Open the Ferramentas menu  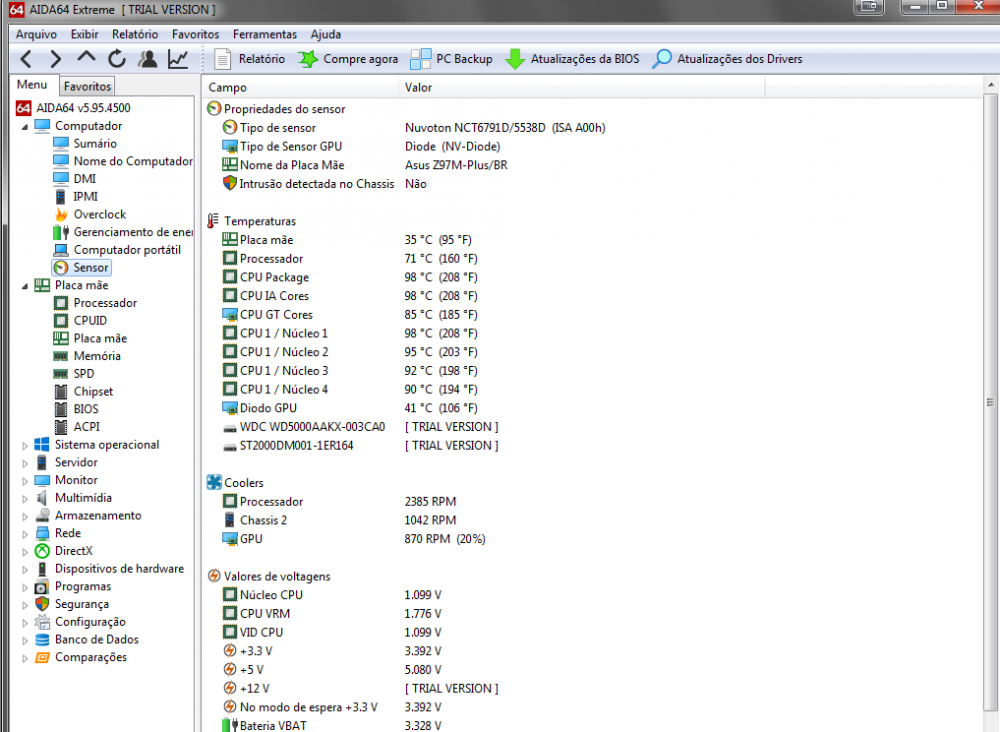point(264,34)
